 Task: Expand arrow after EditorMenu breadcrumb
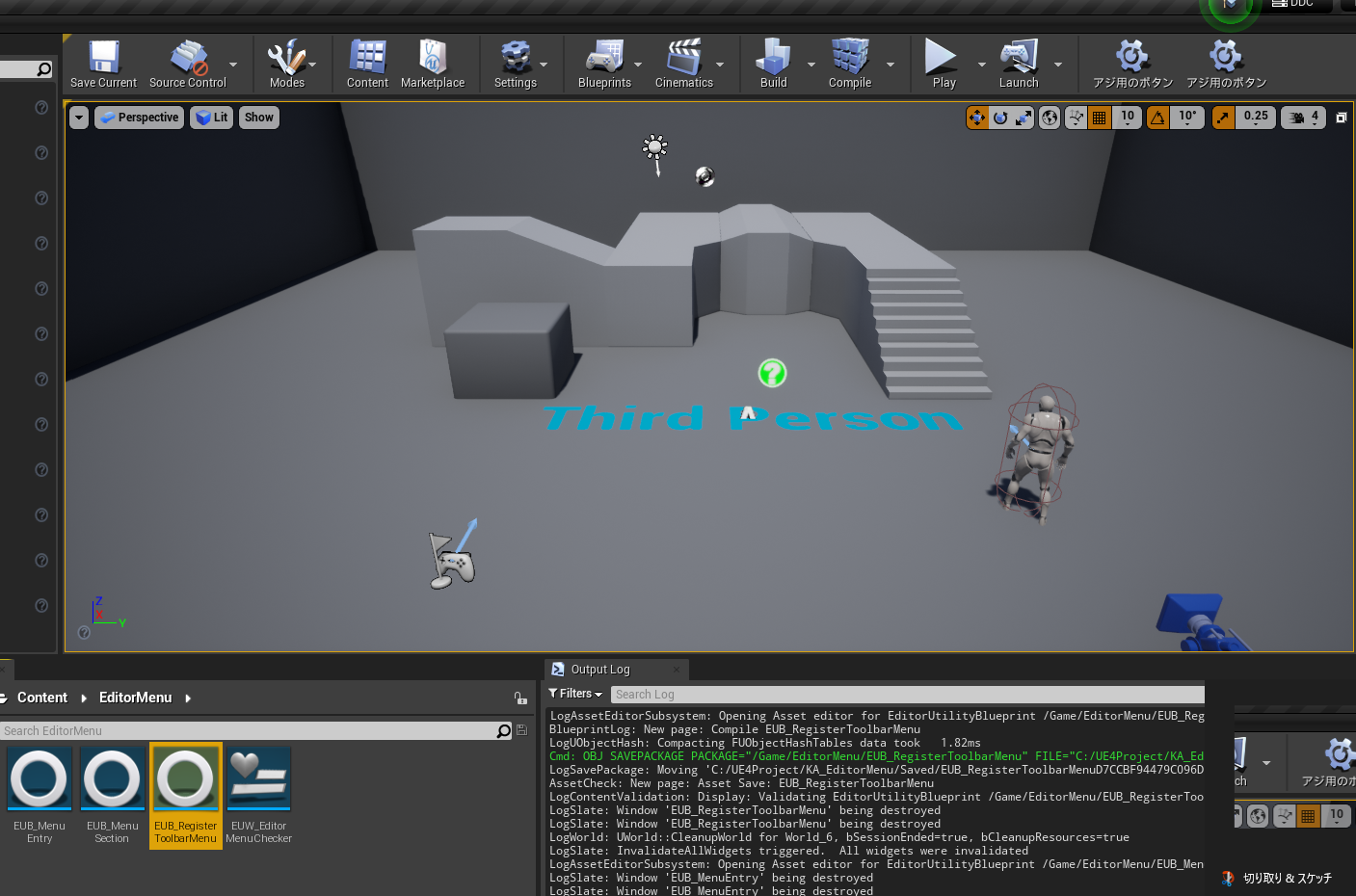tap(188, 698)
